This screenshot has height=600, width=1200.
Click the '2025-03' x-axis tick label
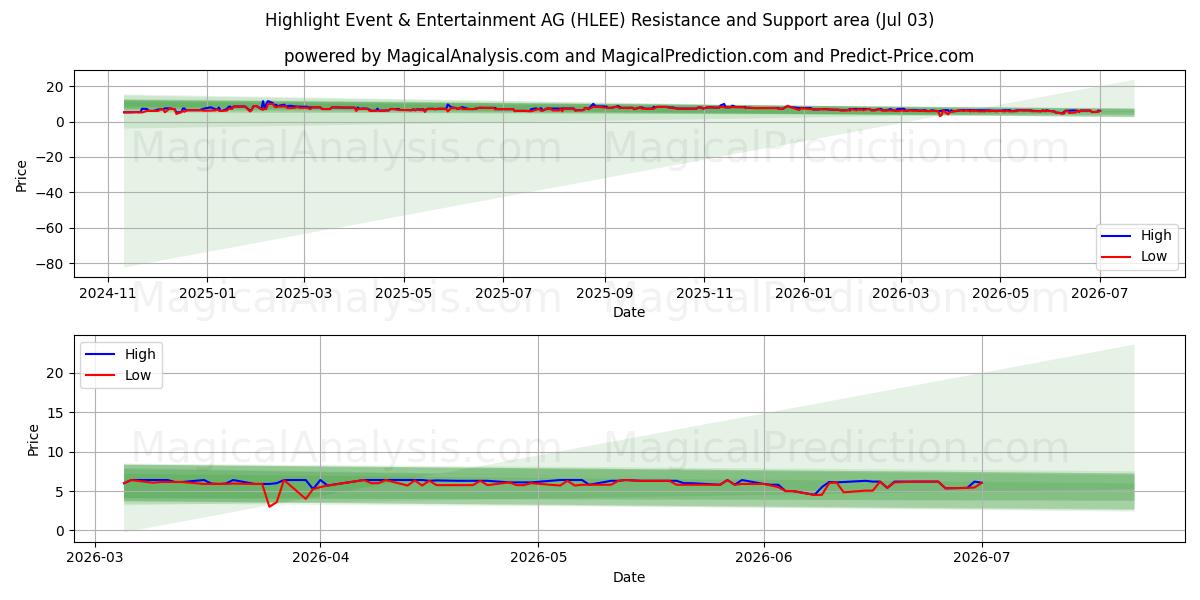(x=303, y=294)
